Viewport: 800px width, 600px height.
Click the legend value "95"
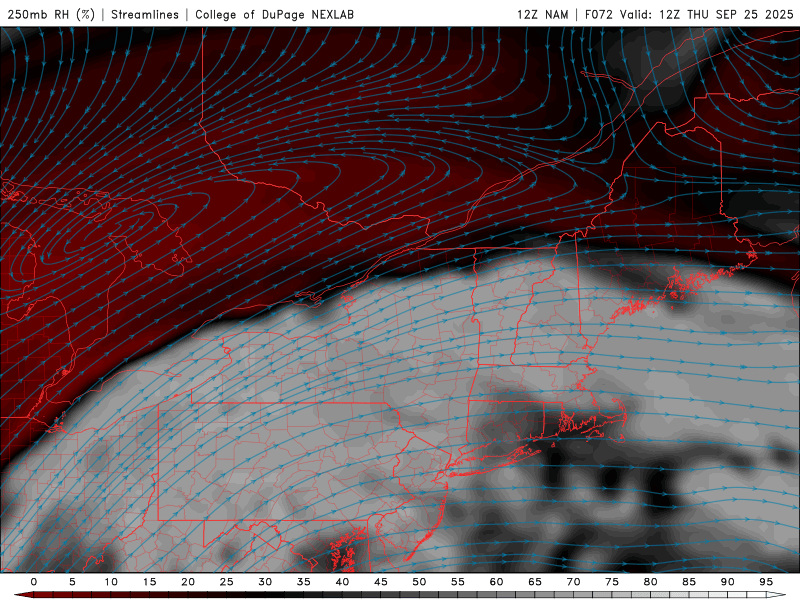[x=766, y=582]
